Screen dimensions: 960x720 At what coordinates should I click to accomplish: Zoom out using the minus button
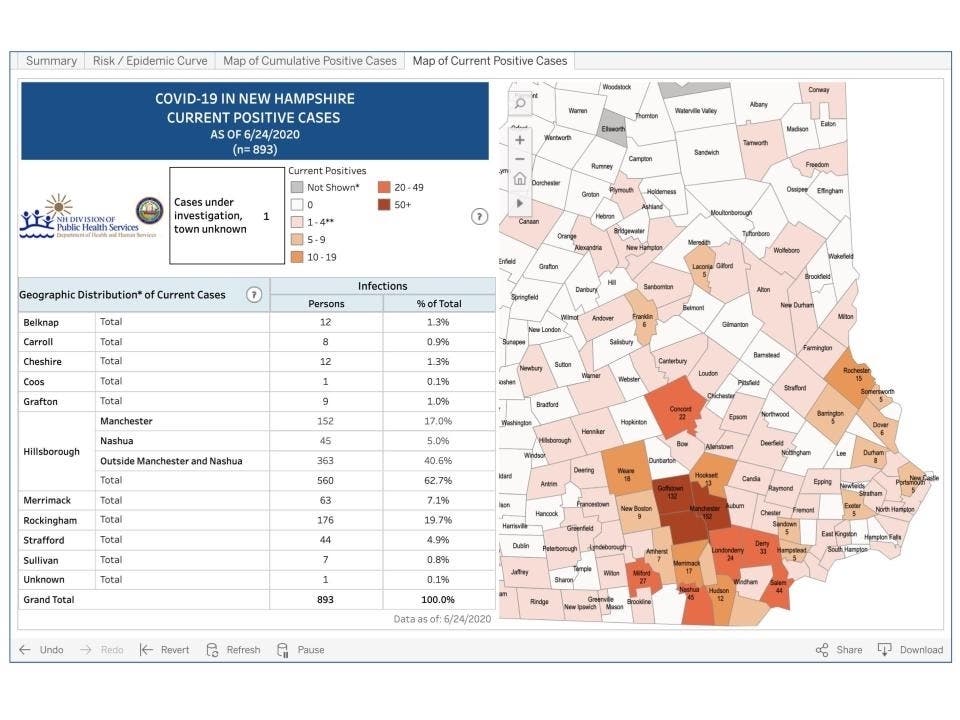pos(520,159)
